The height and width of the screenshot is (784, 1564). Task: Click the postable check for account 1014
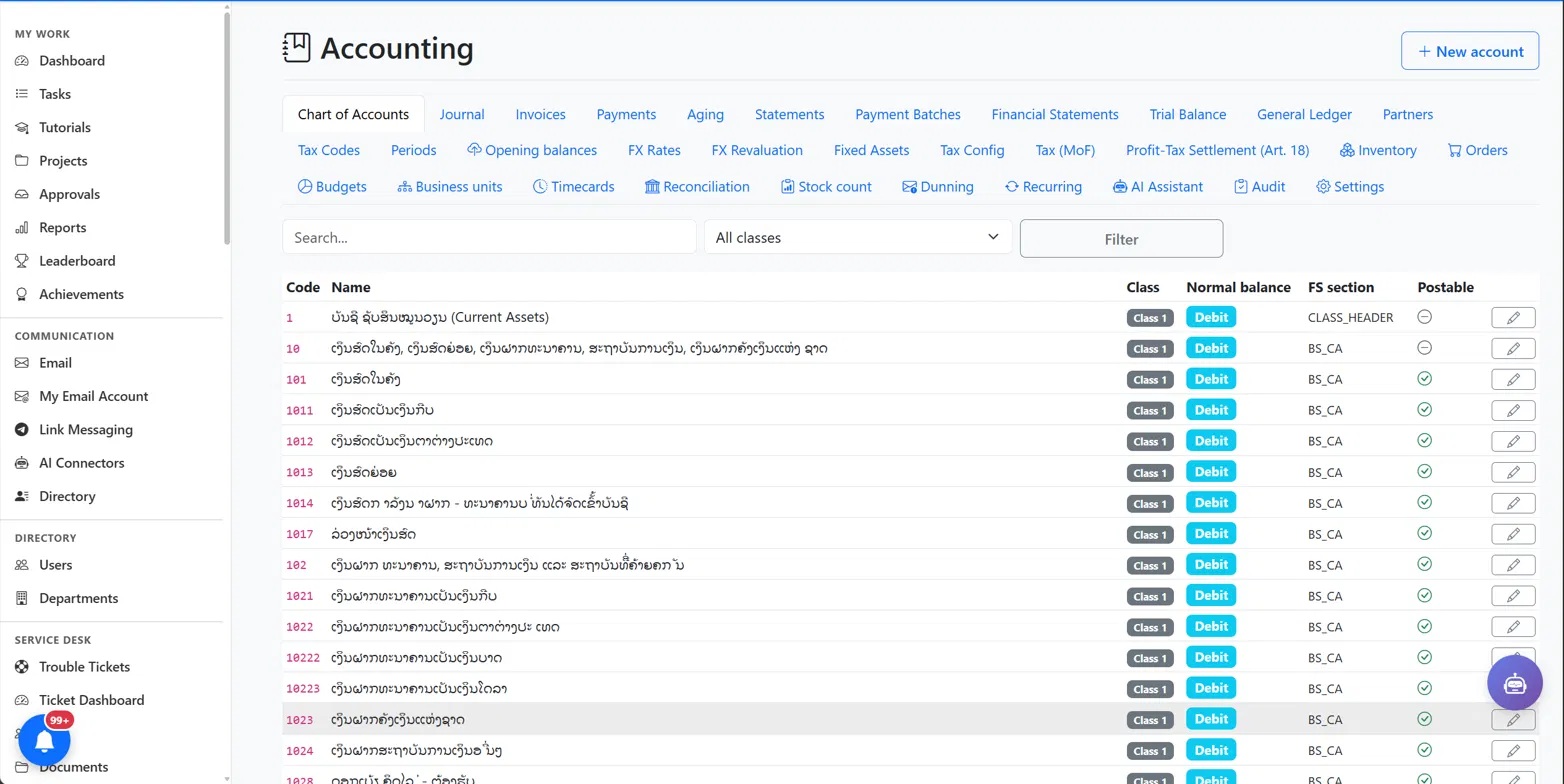(1425, 503)
